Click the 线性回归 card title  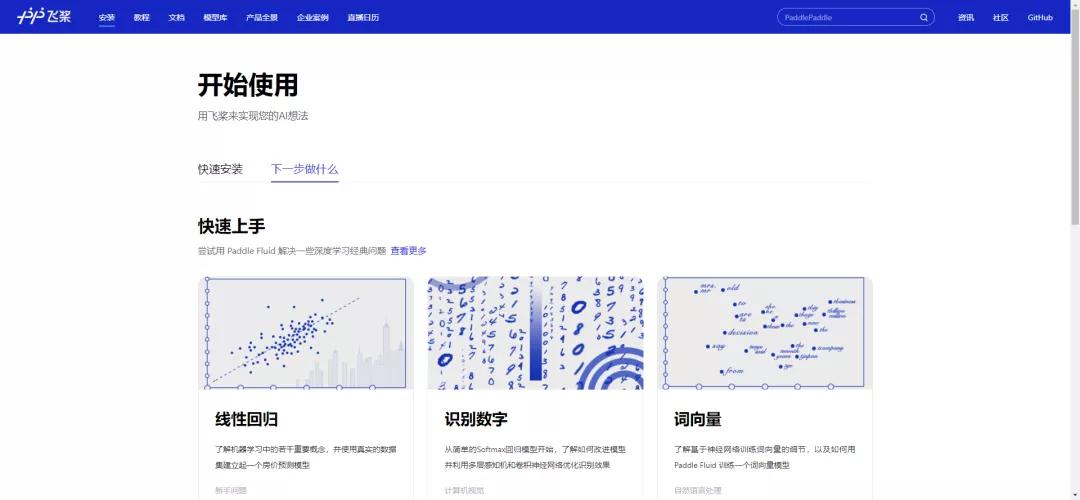click(247, 419)
